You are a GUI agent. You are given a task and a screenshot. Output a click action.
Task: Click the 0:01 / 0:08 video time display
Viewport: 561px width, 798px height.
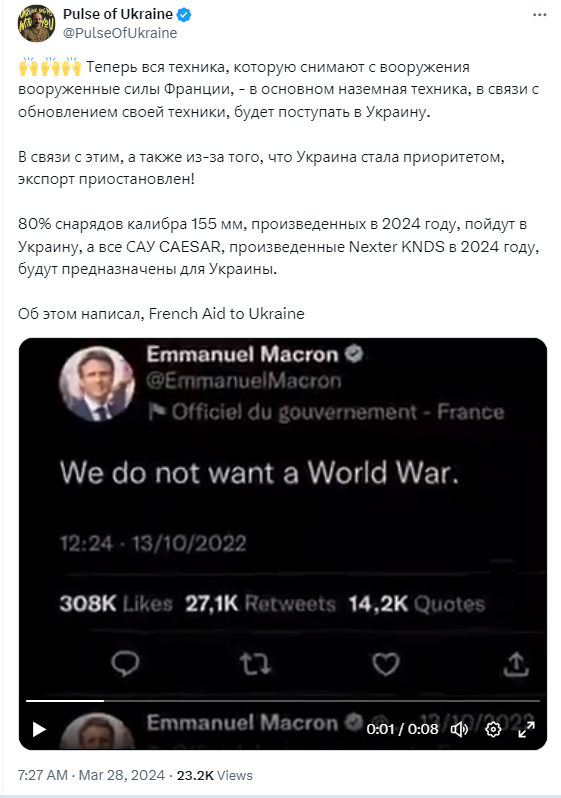(402, 729)
